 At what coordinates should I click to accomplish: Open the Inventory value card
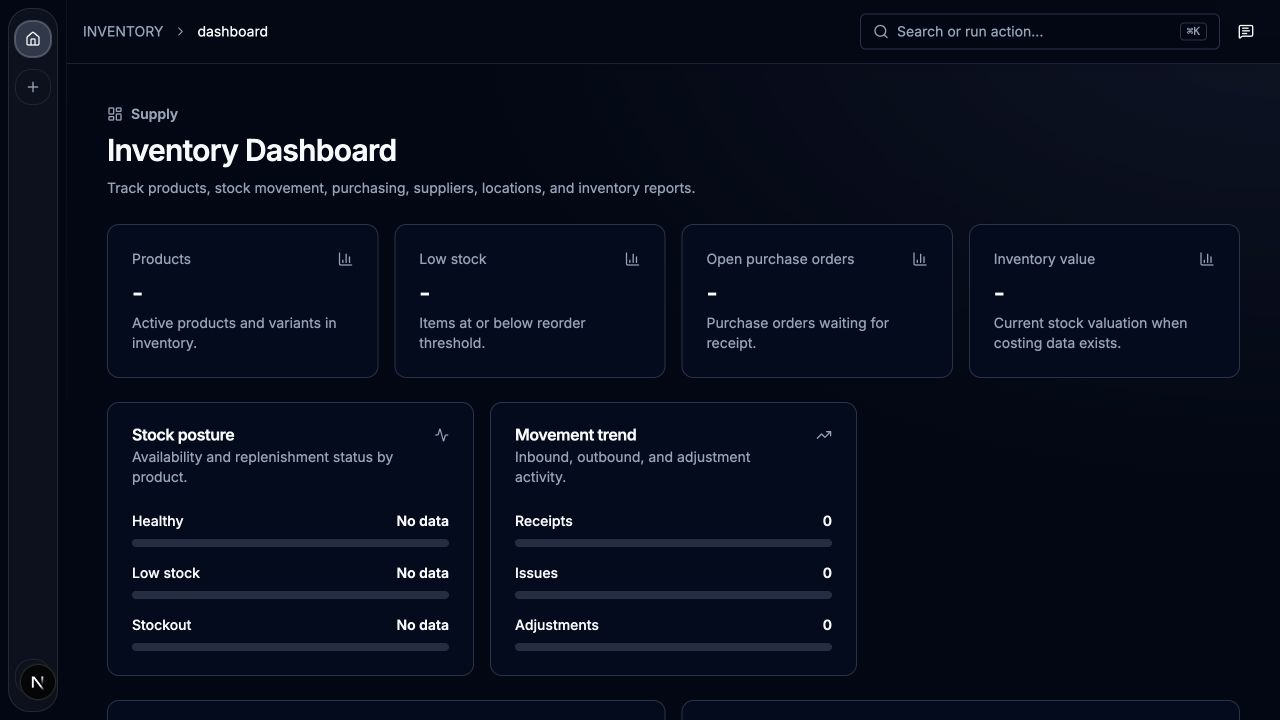1104,301
